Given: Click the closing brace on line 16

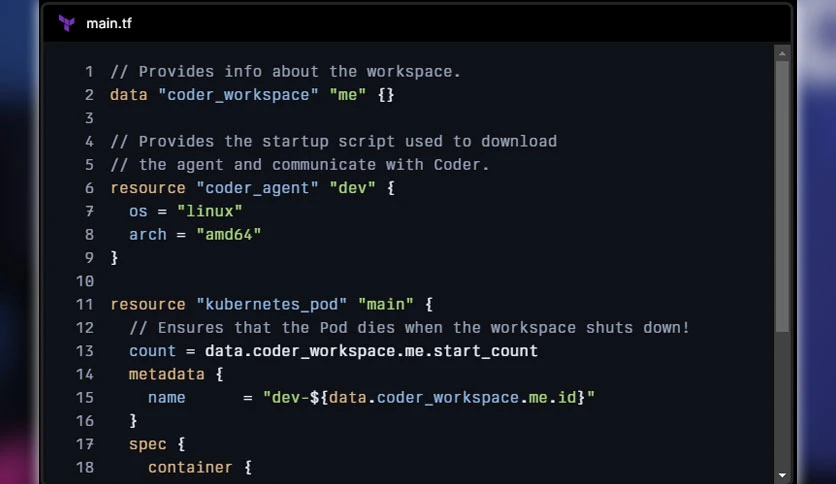Looking at the screenshot, I should pyautogui.click(x=133, y=421).
